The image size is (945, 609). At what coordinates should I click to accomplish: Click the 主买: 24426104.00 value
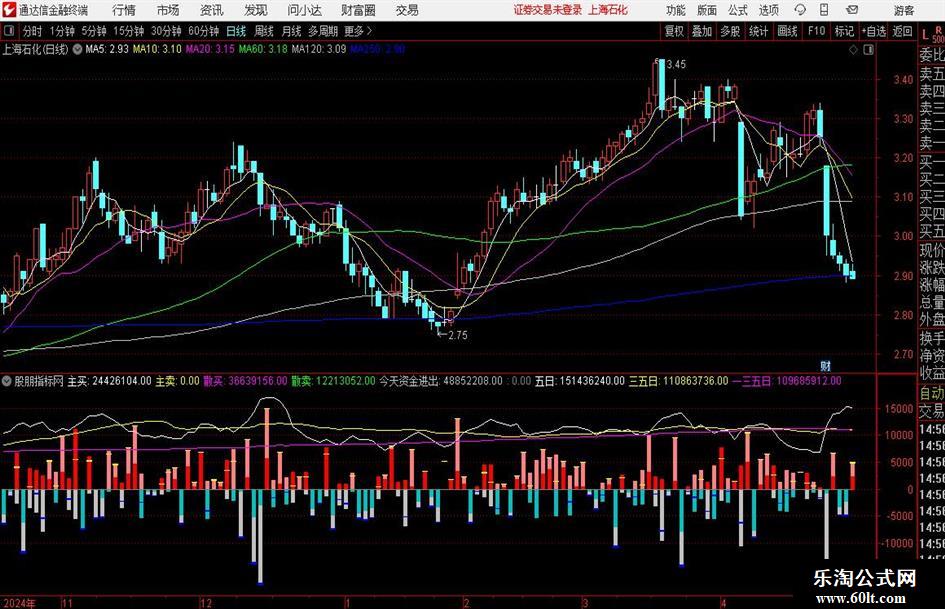click(x=109, y=381)
